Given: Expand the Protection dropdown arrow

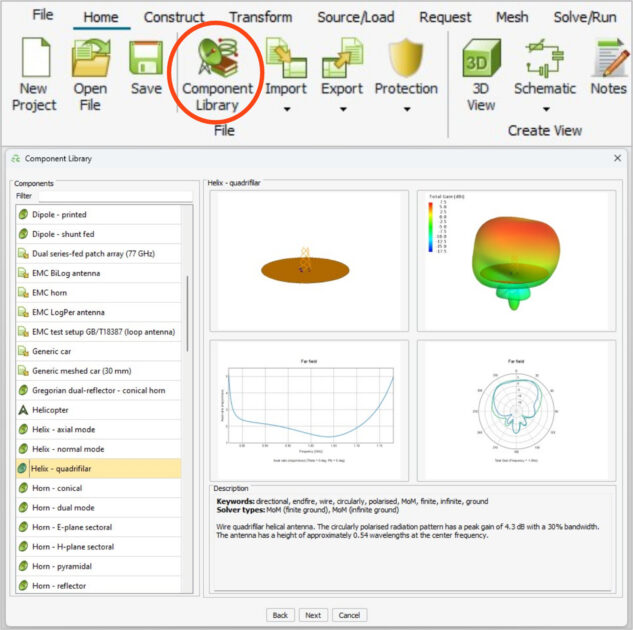Looking at the screenshot, I should 406,109.
